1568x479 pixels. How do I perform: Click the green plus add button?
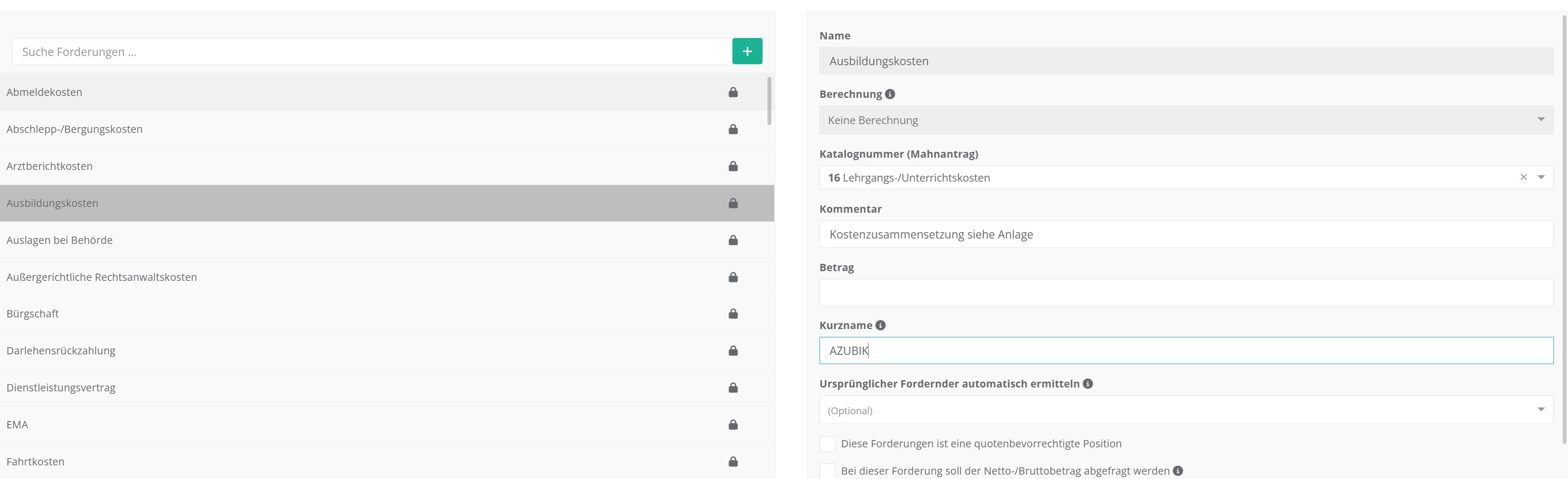(747, 52)
